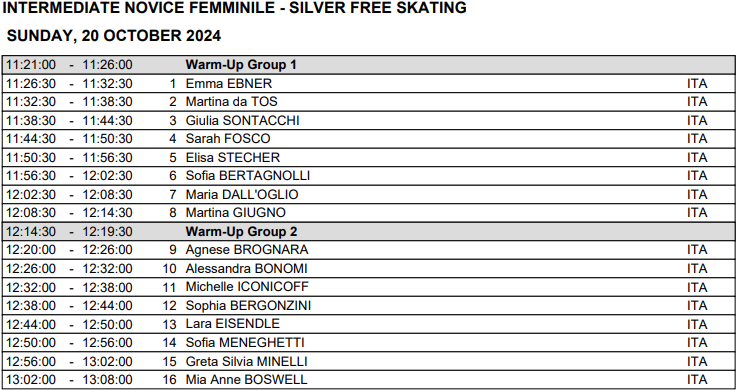Click the Sunday, 20 October 2024 heading

click(x=114, y=36)
